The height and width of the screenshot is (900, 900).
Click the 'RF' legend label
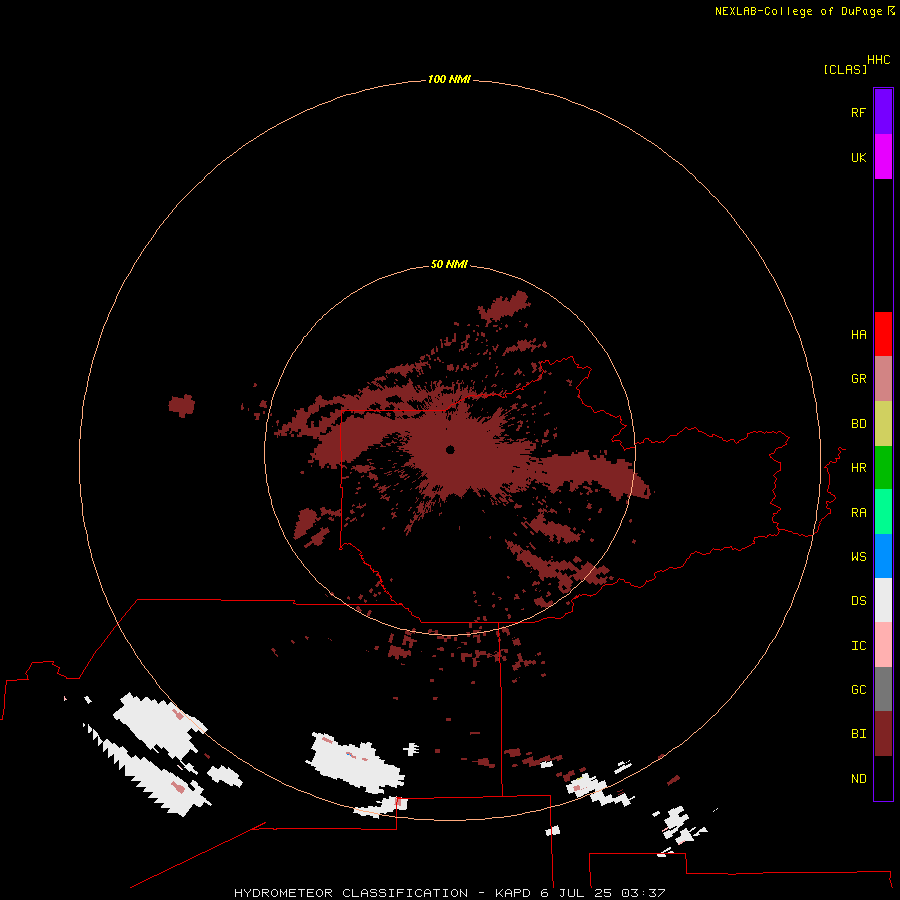pyautogui.click(x=858, y=112)
